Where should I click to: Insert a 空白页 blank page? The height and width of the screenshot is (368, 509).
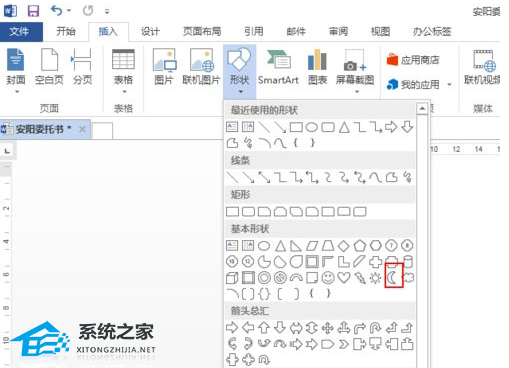click(49, 67)
